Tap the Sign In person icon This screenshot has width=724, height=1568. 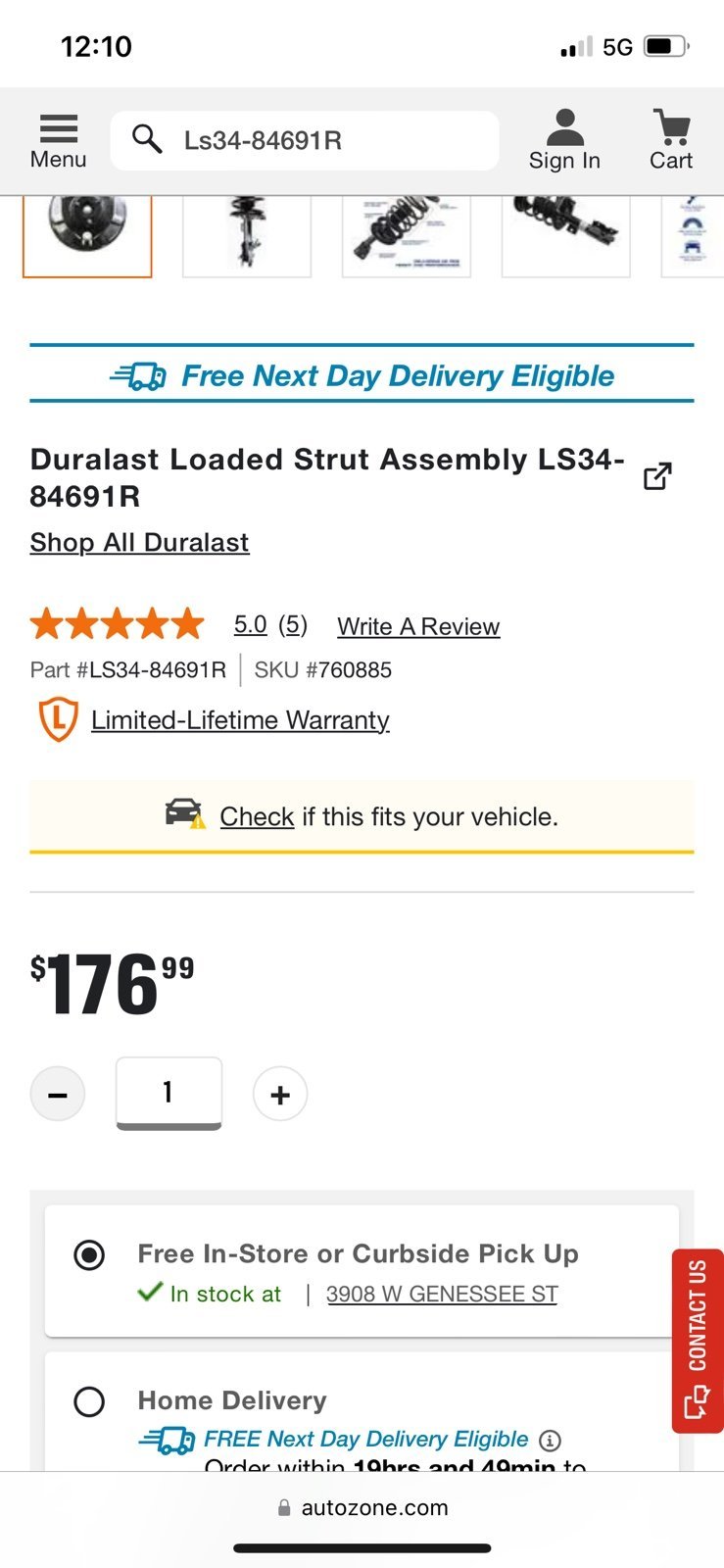pyautogui.click(x=564, y=127)
